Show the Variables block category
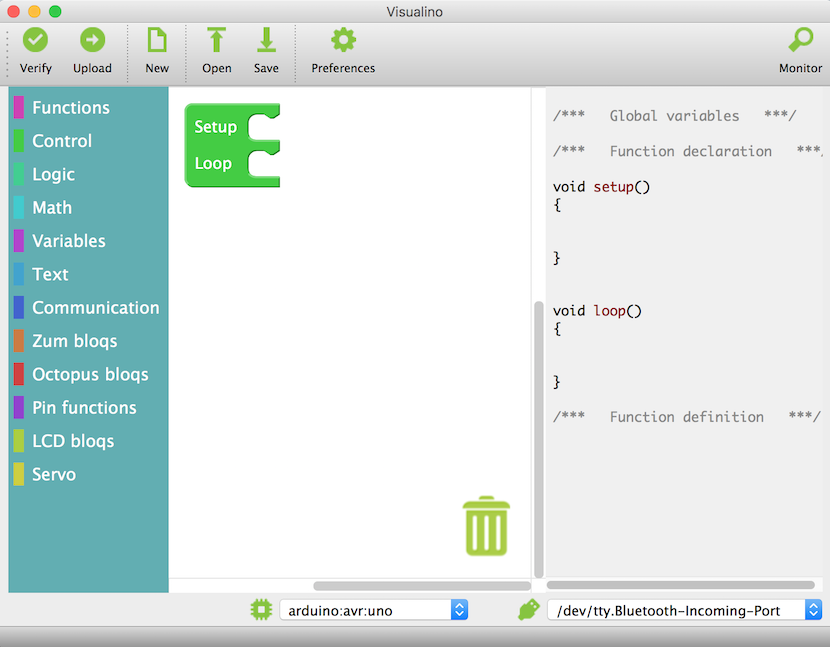The width and height of the screenshot is (830, 647). click(68, 241)
